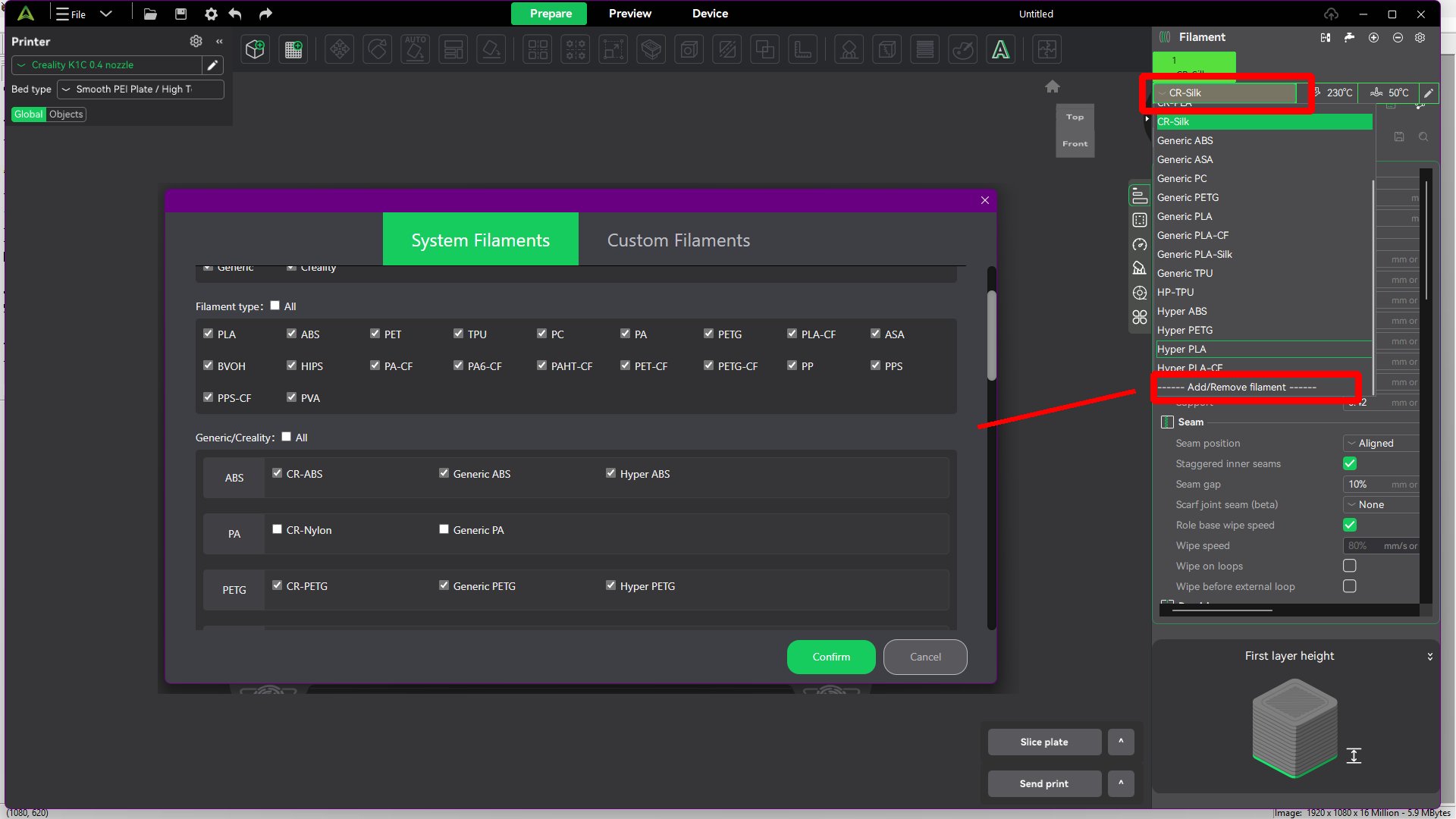This screenshot has height=819, width=1456.
Task: Add a new build plate
Action: 293,49
